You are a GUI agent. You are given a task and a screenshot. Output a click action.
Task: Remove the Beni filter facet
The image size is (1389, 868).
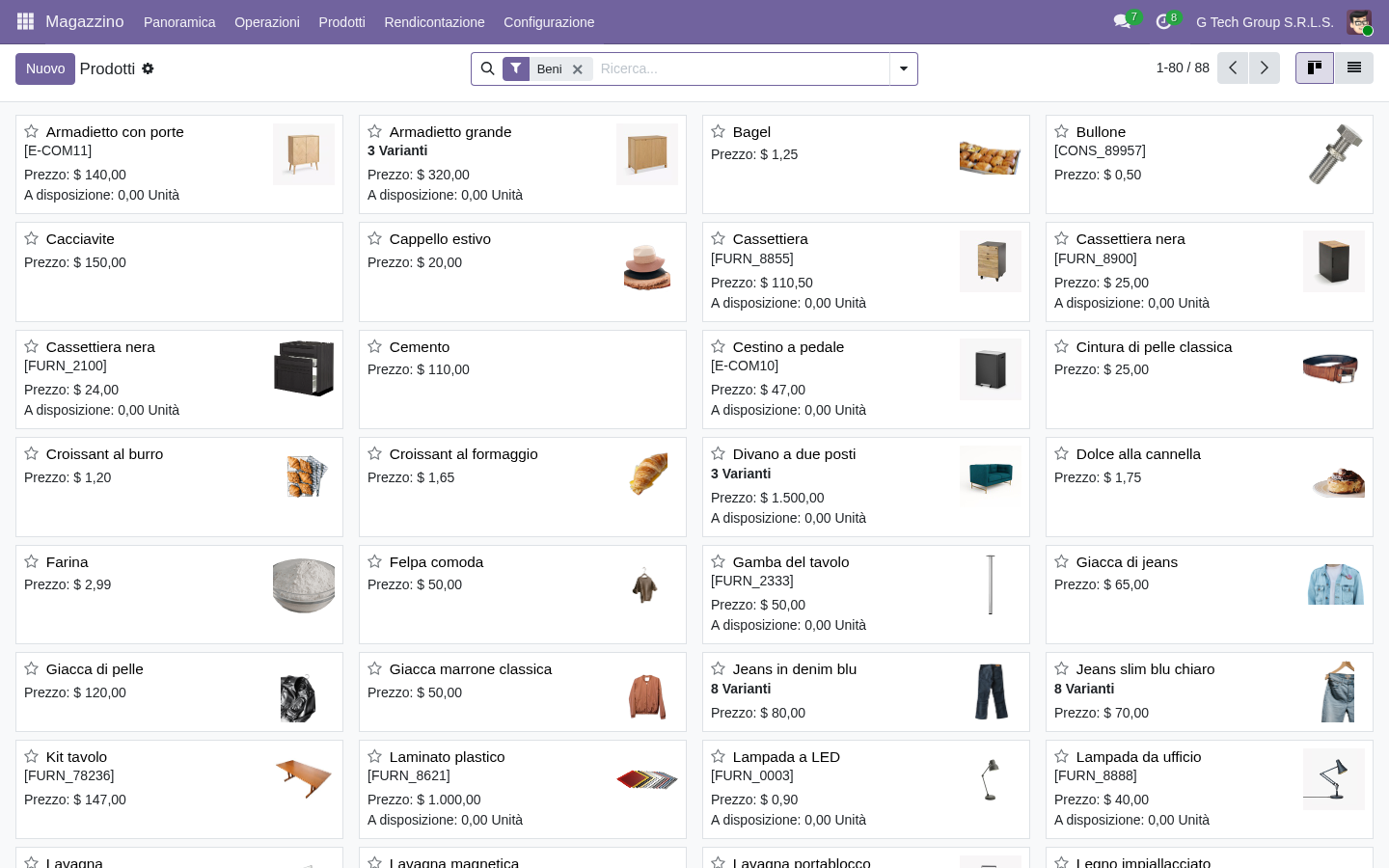(577, 69)
